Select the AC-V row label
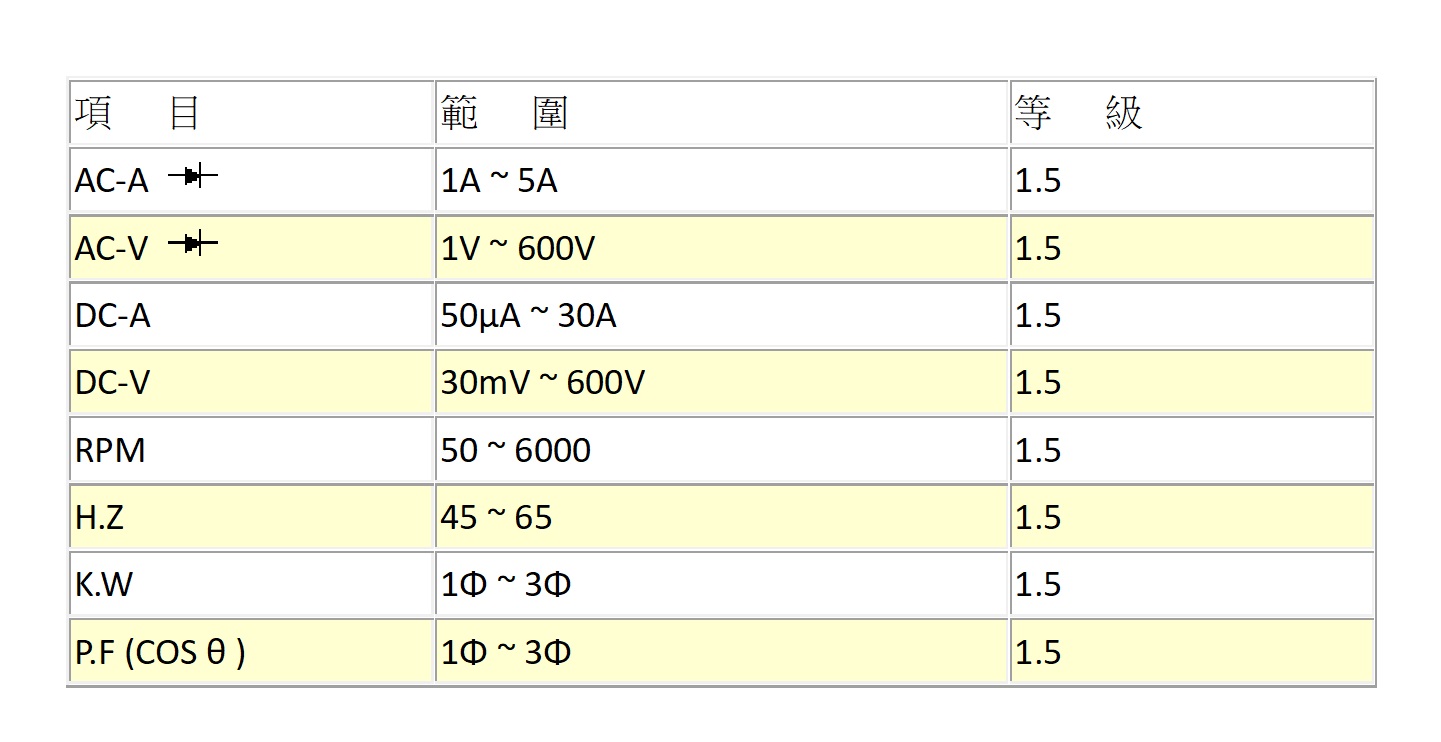 (111, 248)
